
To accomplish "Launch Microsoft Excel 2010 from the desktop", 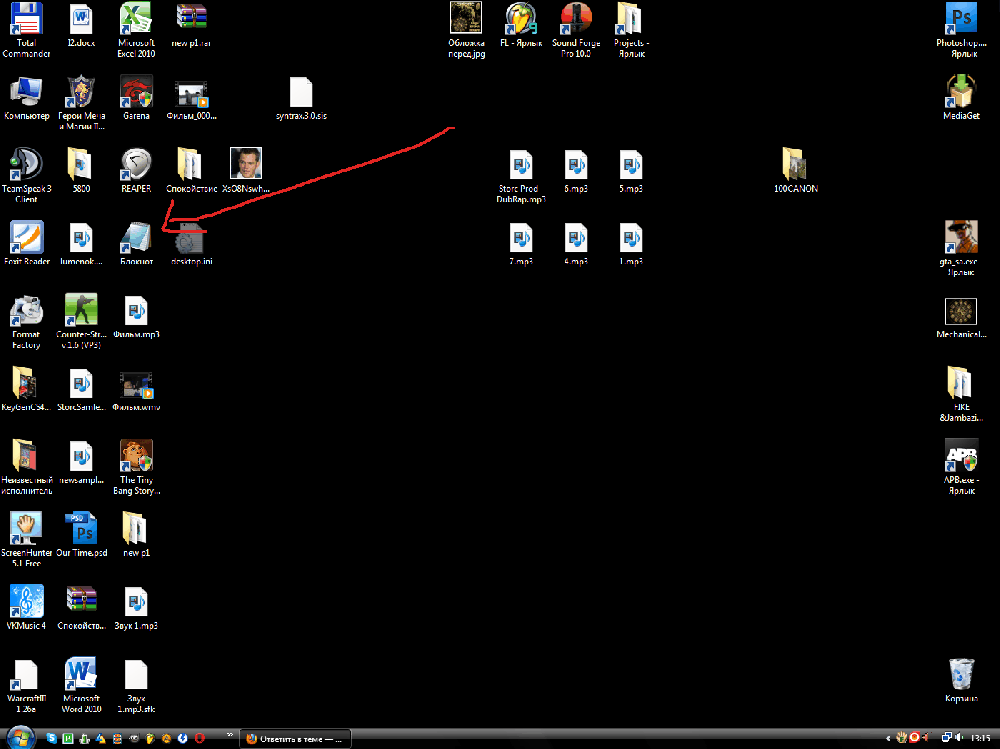I will click(x=135, y=20).
